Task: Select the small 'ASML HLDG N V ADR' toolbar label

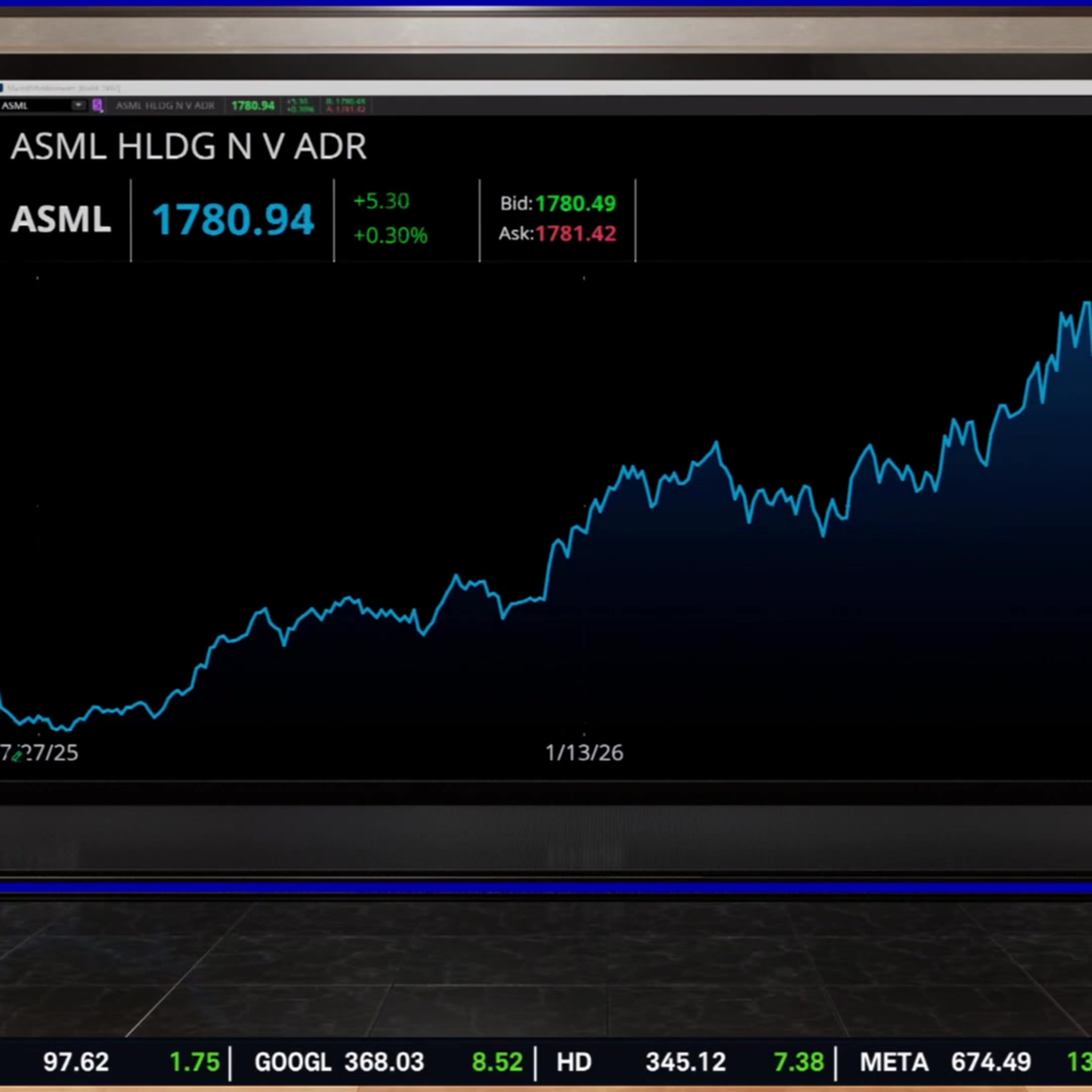Action: click(x=165, y=106)
